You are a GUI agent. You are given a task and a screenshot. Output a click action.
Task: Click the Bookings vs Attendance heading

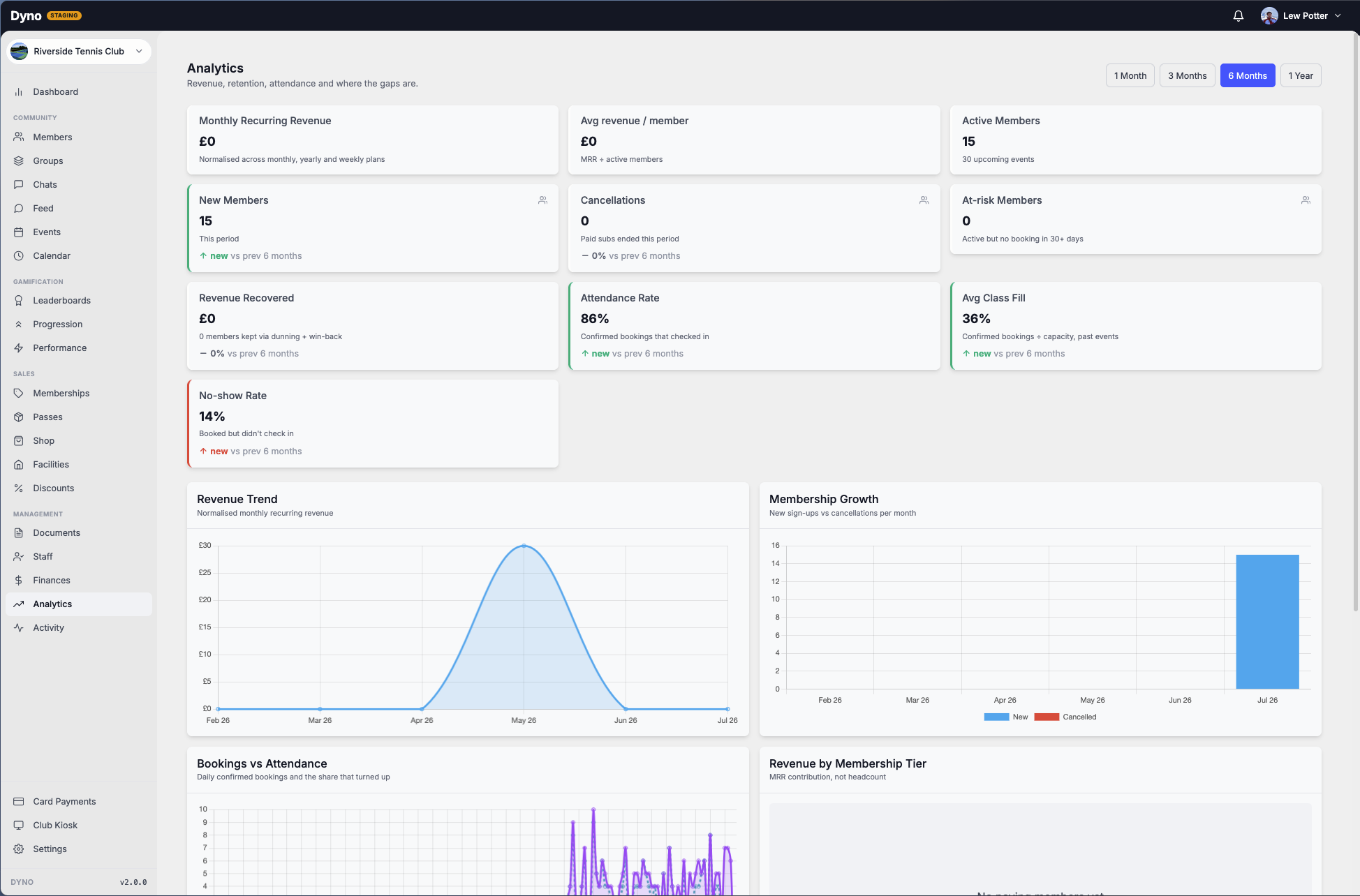pyautogui.click(x=262, y=764)
